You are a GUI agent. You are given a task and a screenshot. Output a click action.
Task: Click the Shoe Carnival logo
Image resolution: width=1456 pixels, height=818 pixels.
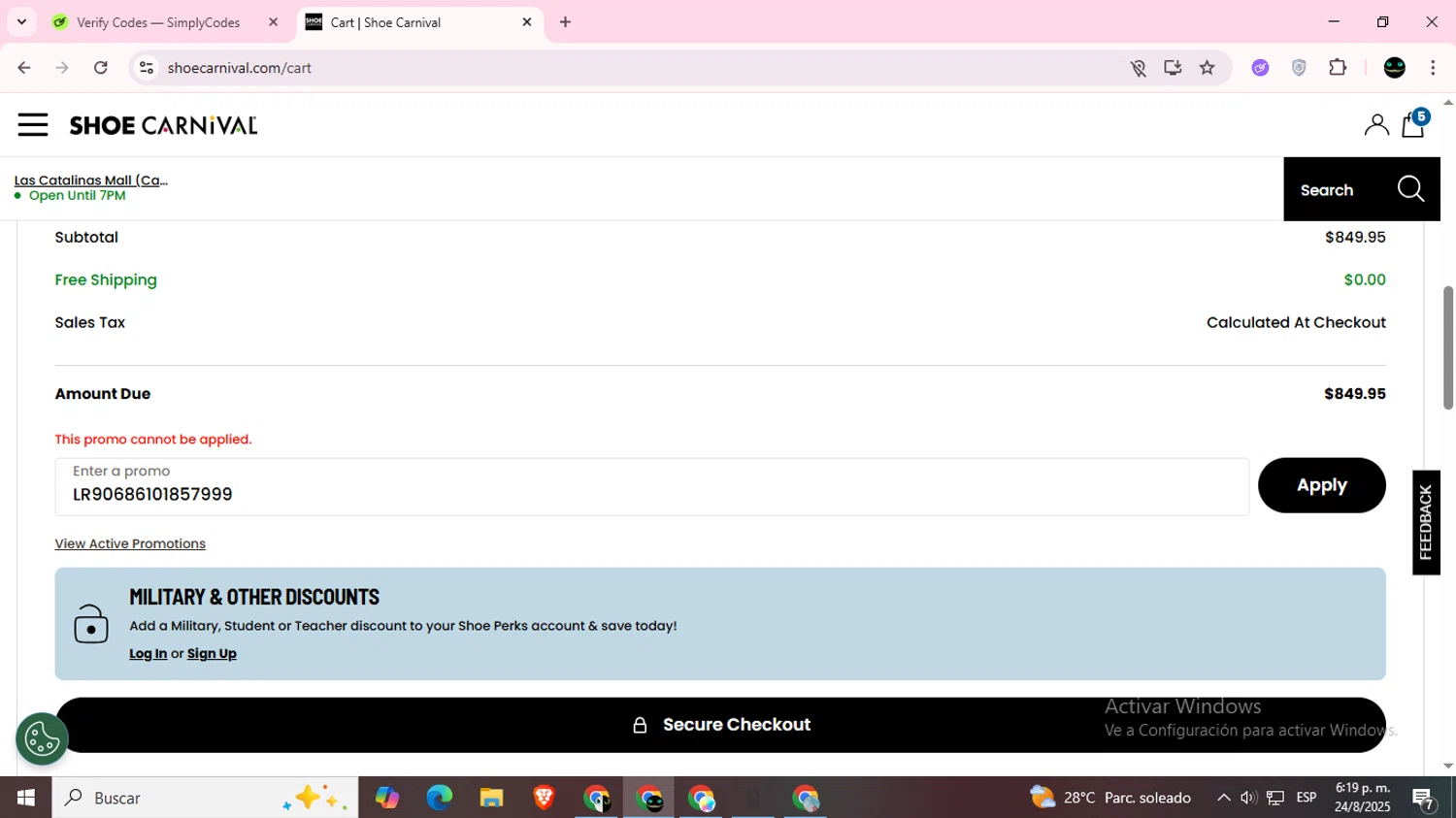163,125
